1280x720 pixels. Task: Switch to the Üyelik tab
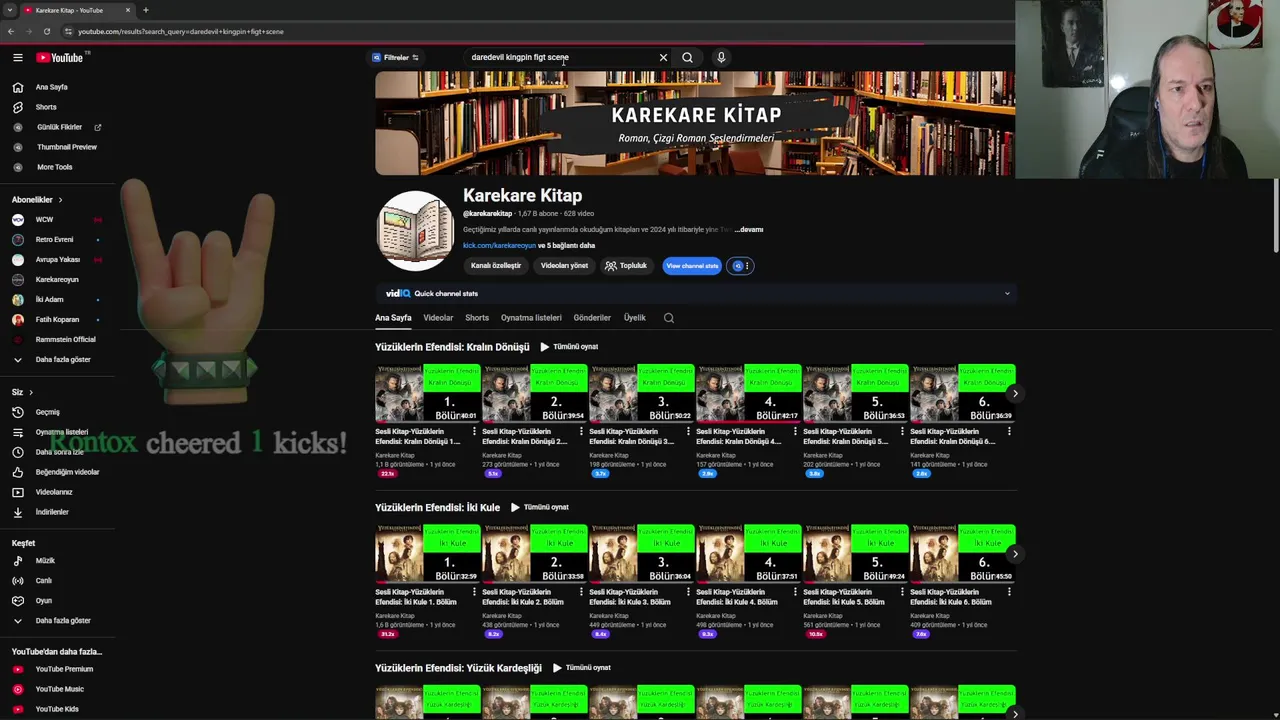click(635, 318)
